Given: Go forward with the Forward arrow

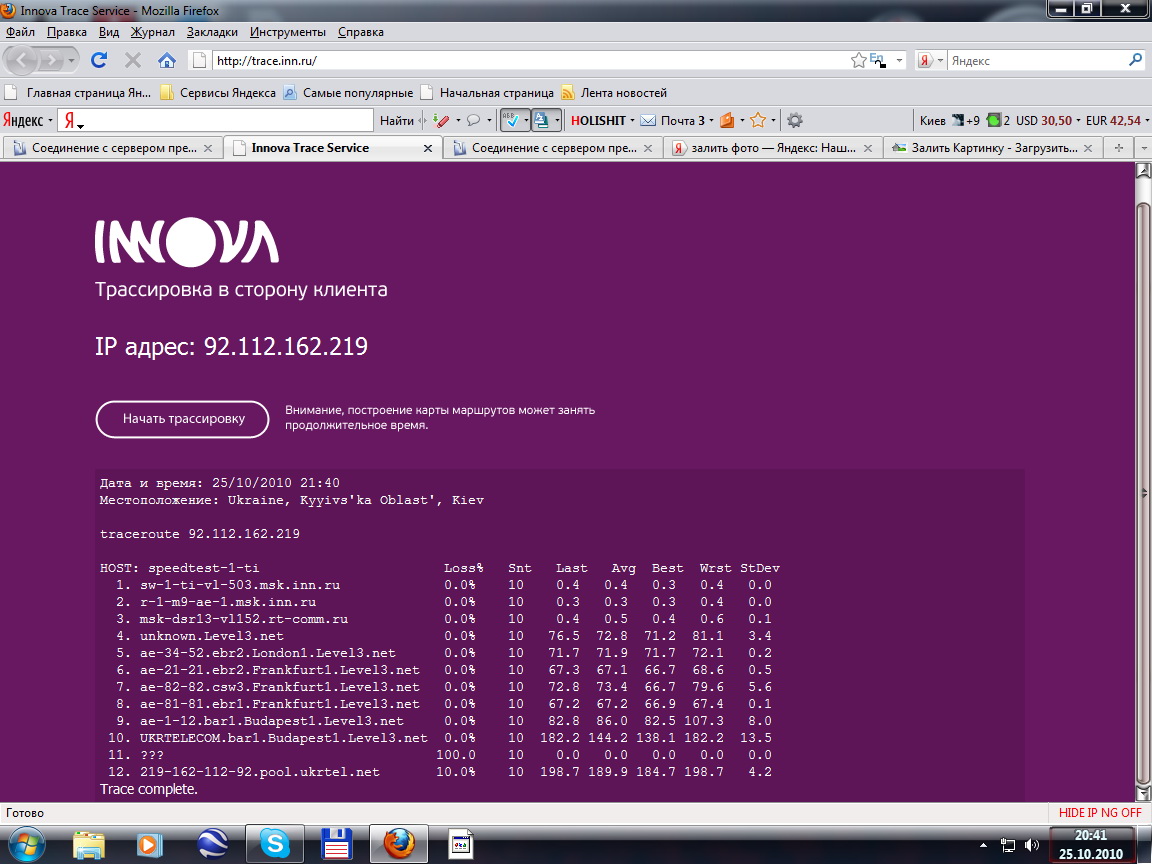Looking at the screenshot, I should point(51,60).
